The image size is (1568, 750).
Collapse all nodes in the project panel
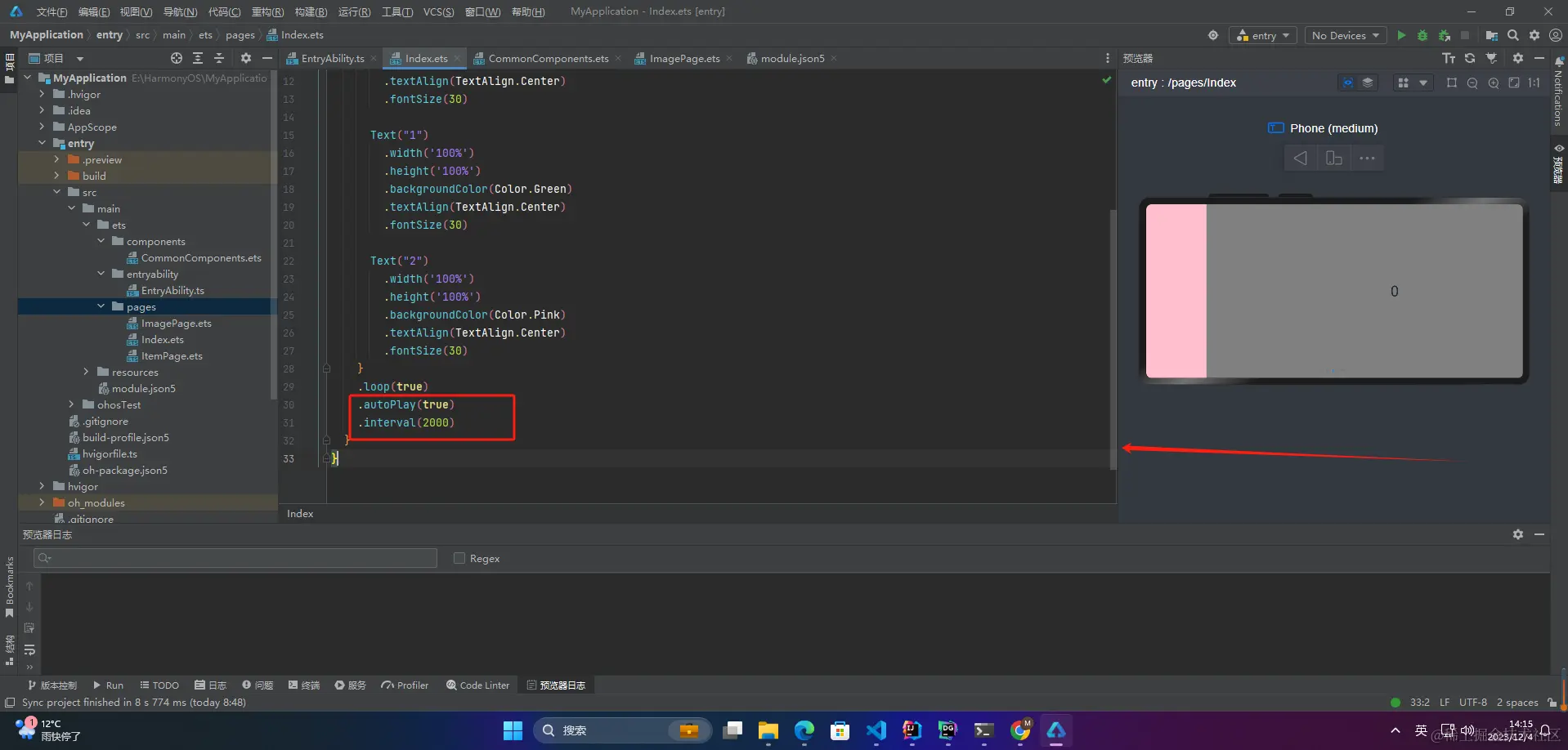pos(219,58)
